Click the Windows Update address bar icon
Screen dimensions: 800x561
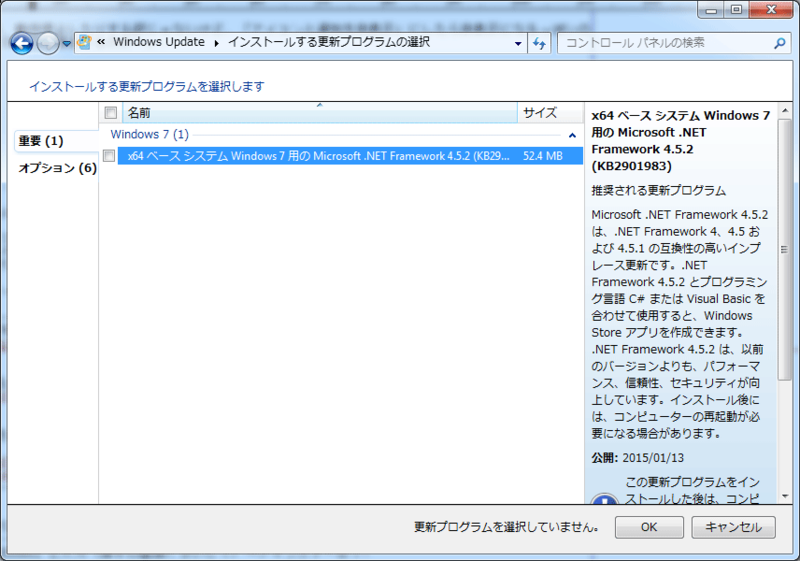(84, 42)
